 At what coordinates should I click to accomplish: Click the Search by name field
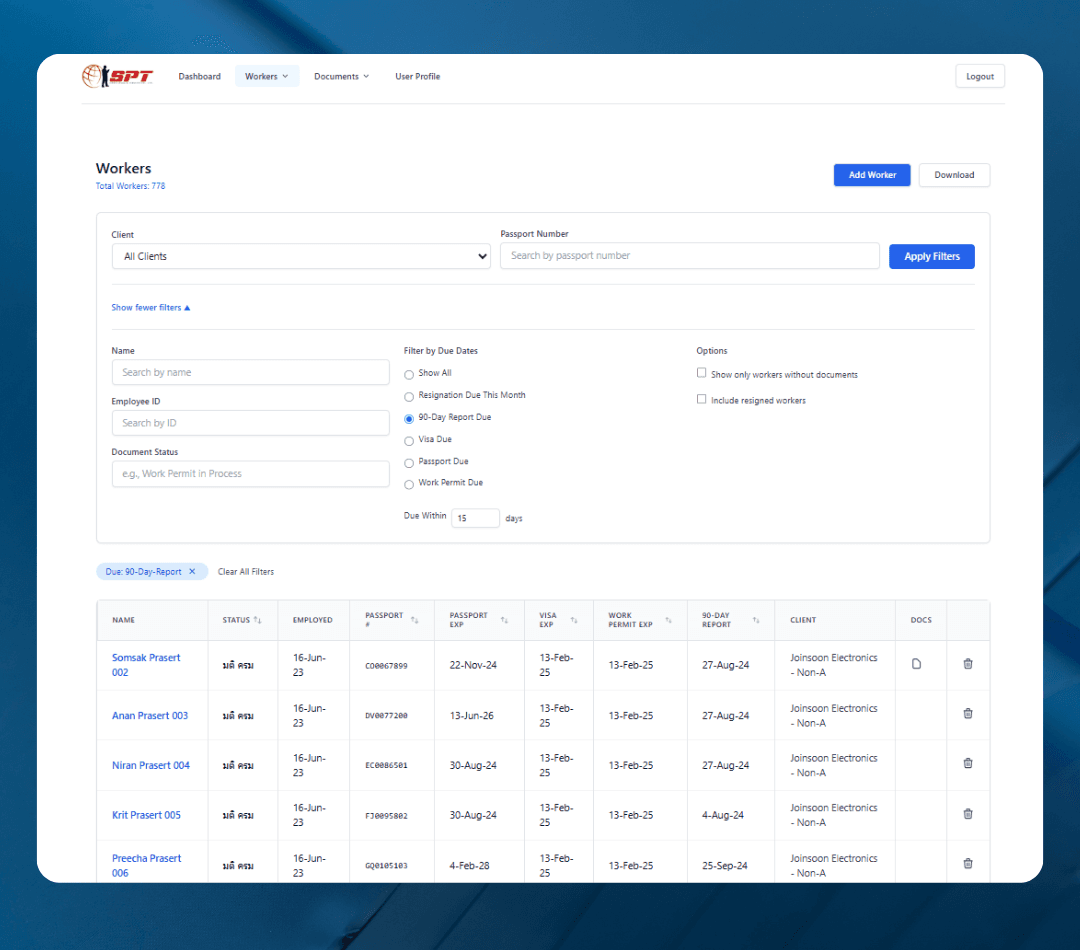251,372
